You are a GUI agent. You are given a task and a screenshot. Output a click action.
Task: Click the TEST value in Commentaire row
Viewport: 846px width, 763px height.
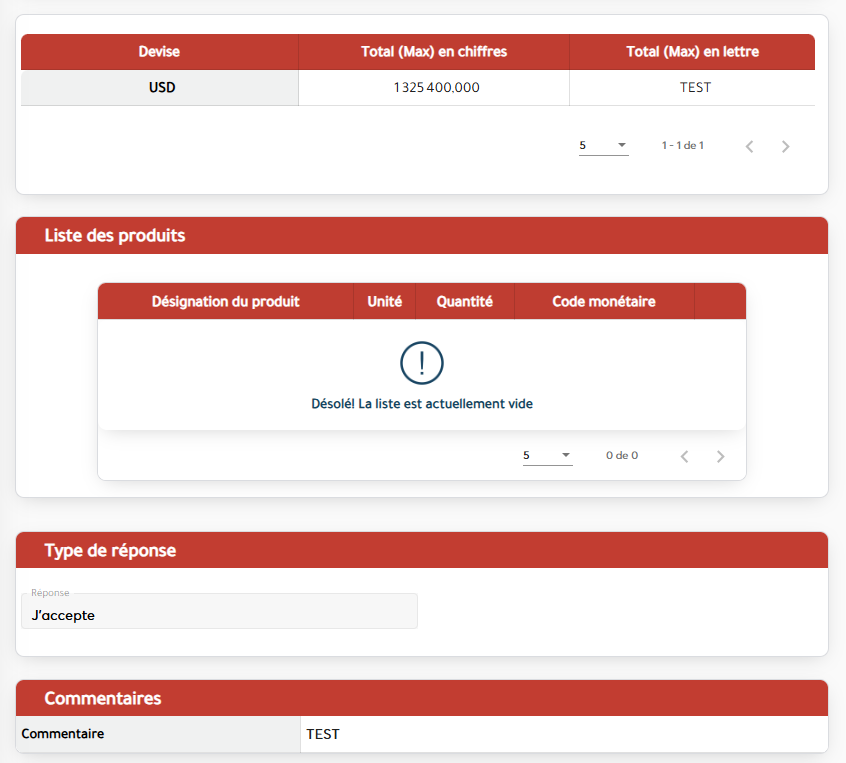pyautogui.click(x=323, y=734)
